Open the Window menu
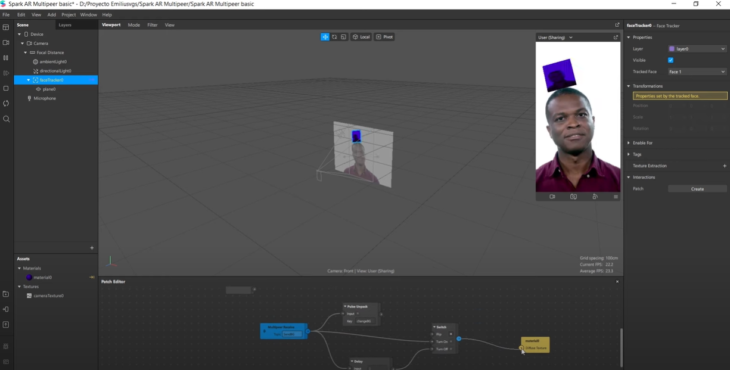The height and width of the screenshot is (370, 730). [88, 15]
